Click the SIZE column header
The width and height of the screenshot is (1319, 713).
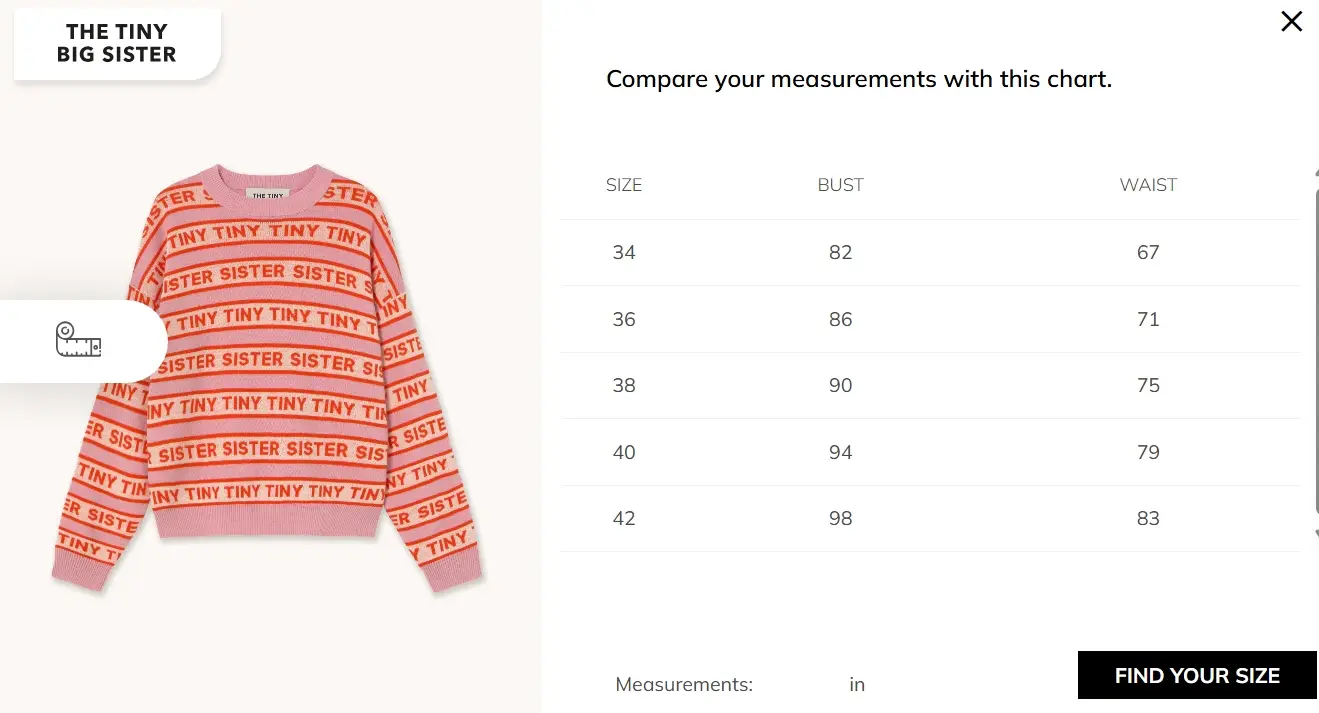coord(624,185)
